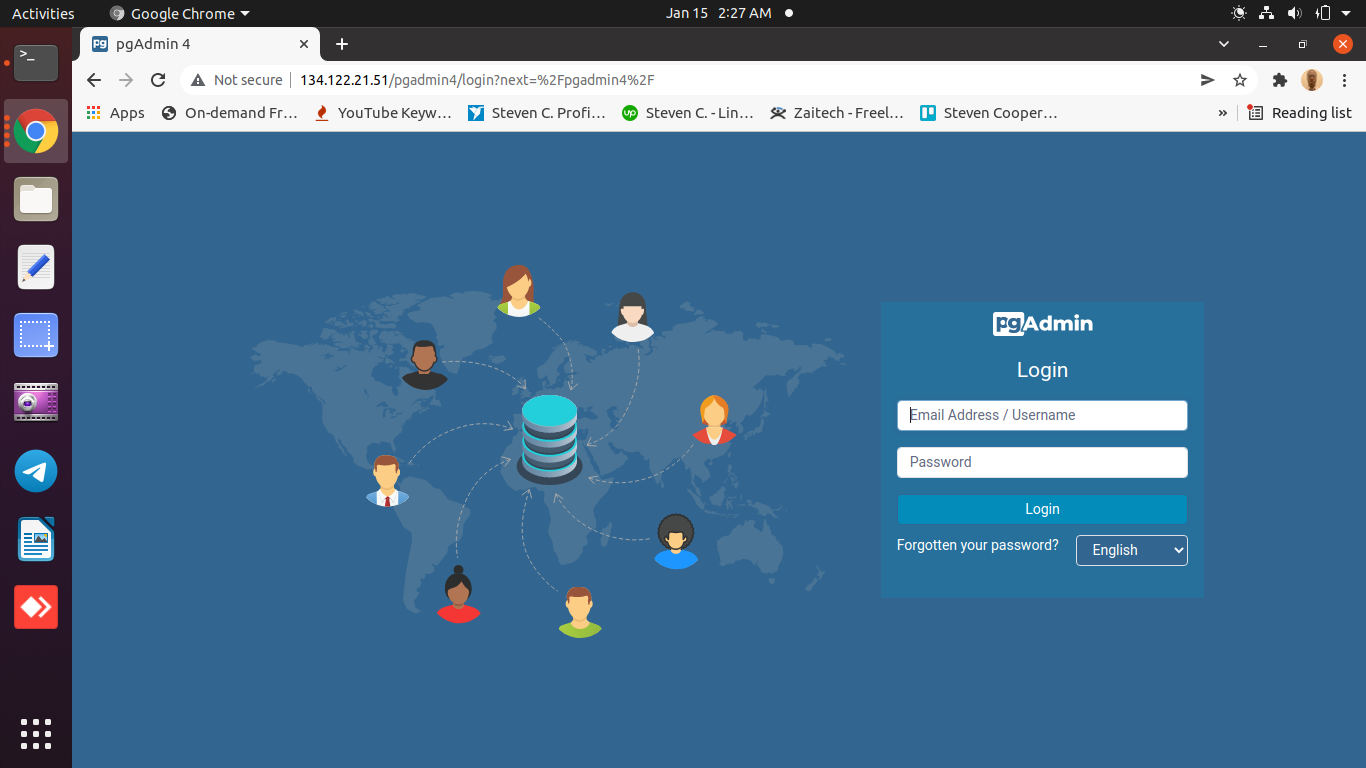The height and width of the screenshot is (768, 1366).
Task: Open the Apps bookmark shortcut
Action: point(116,113)
